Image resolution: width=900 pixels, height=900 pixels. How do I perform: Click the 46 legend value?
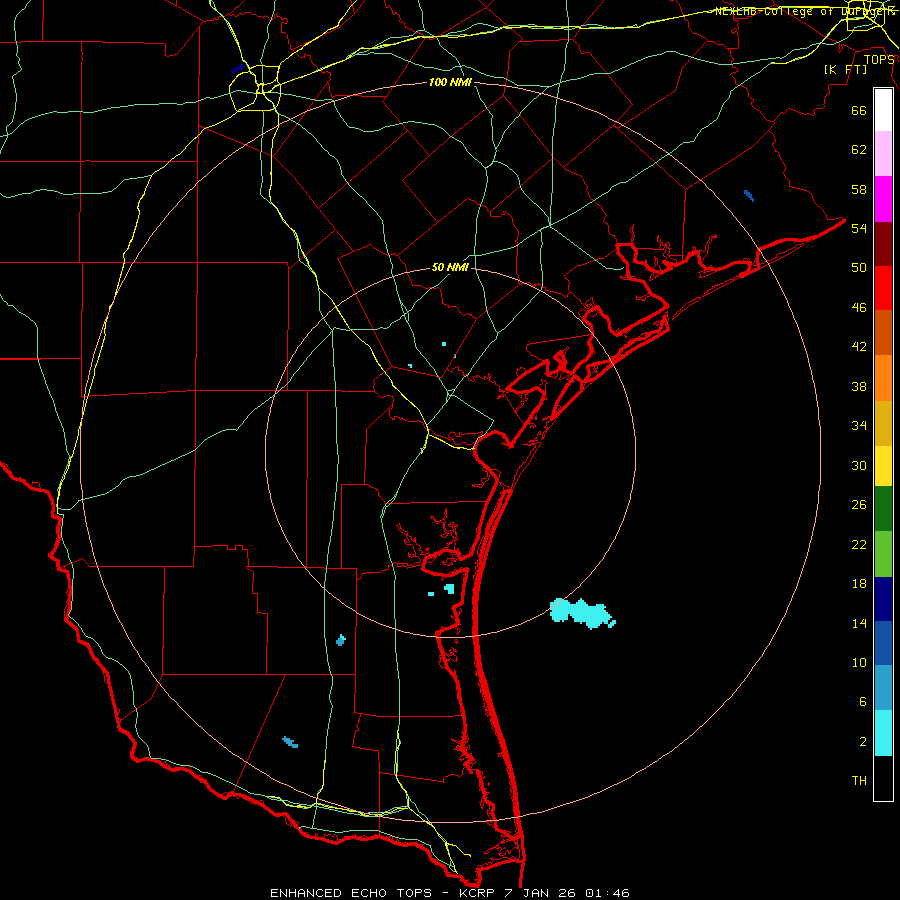click(x=859, y=307)
